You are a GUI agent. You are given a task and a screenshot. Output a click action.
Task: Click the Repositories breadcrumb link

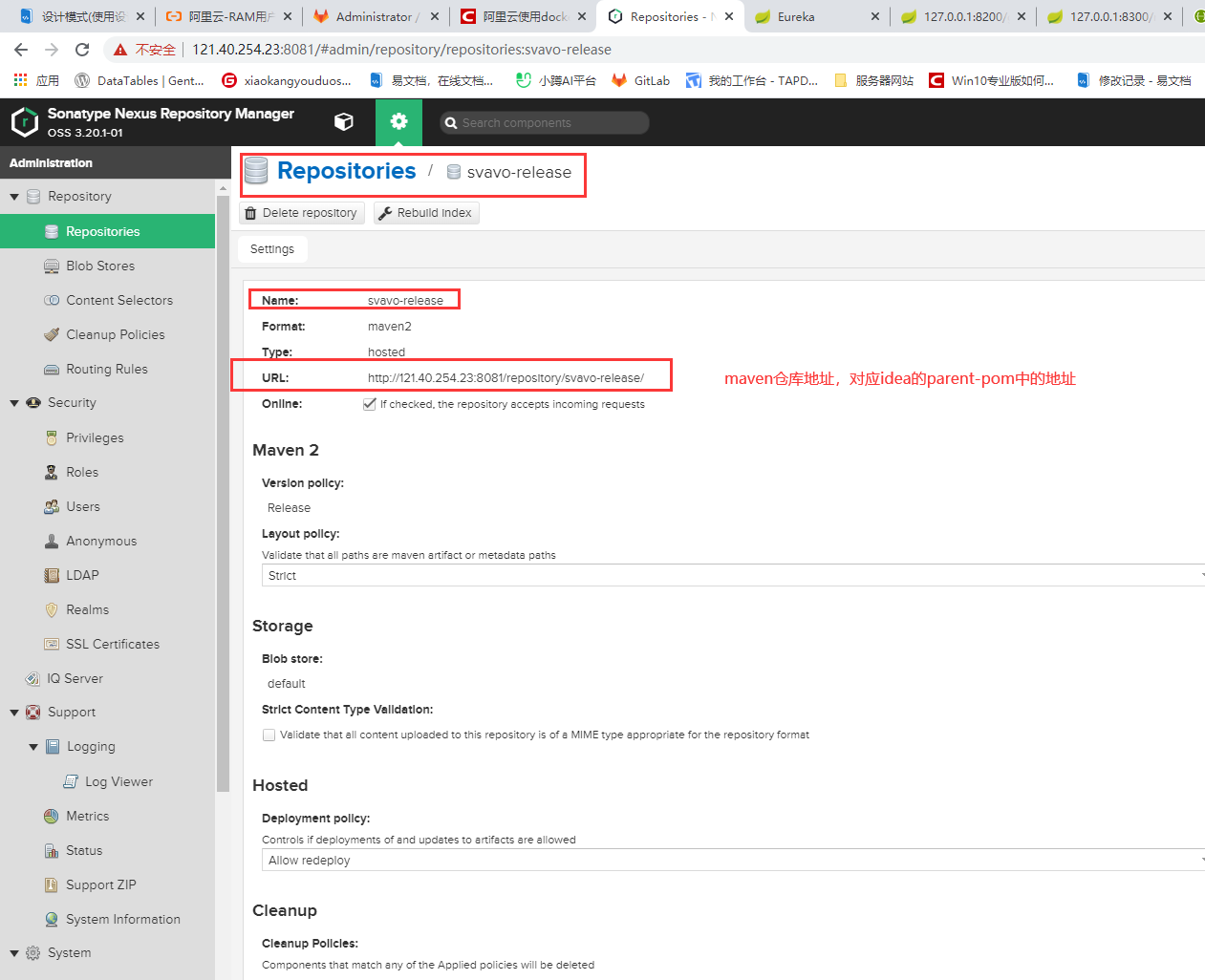(x=346, y=171)
